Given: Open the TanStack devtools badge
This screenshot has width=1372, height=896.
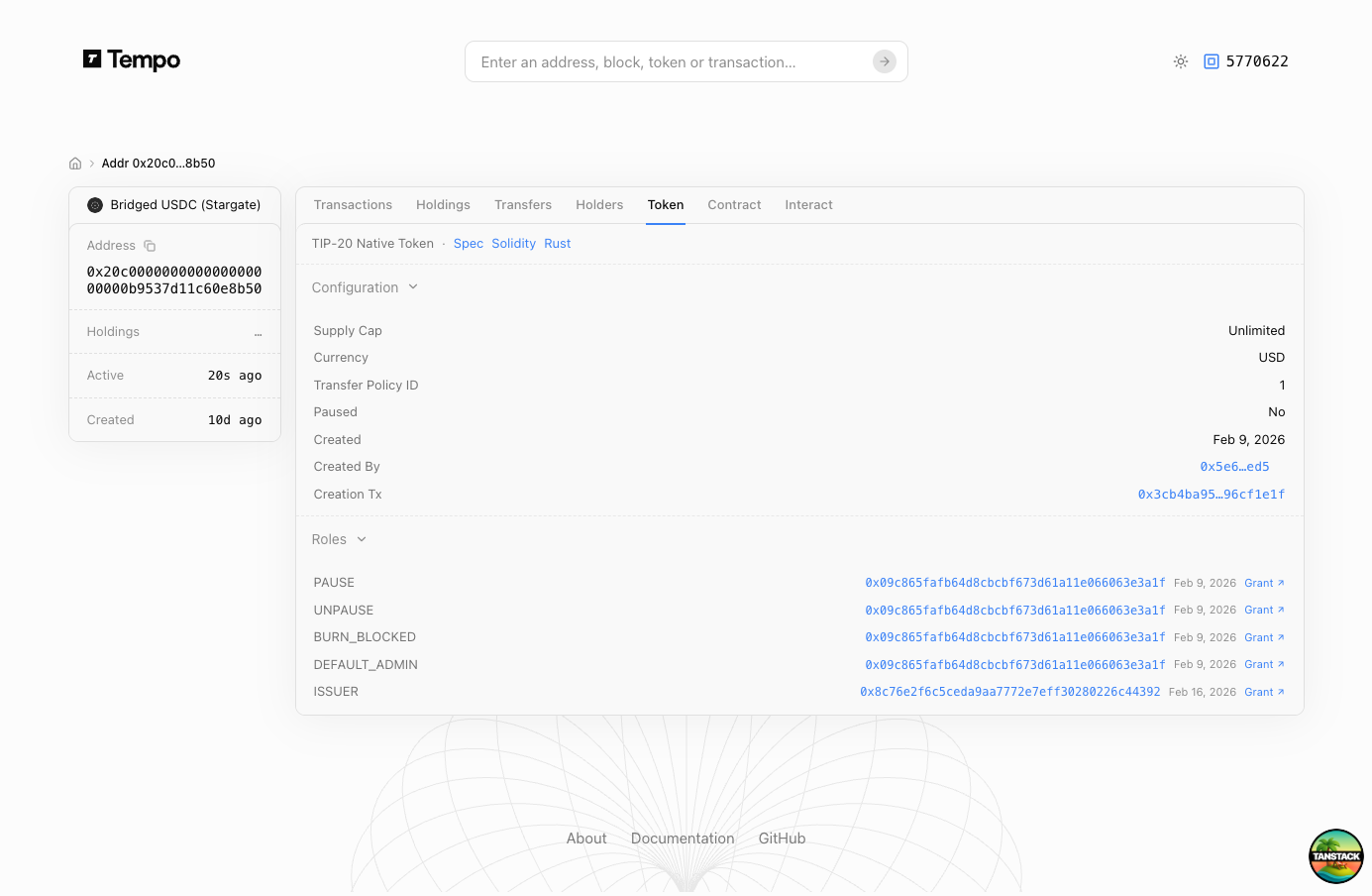Looking at the screenshot, I should [1335, 856].
